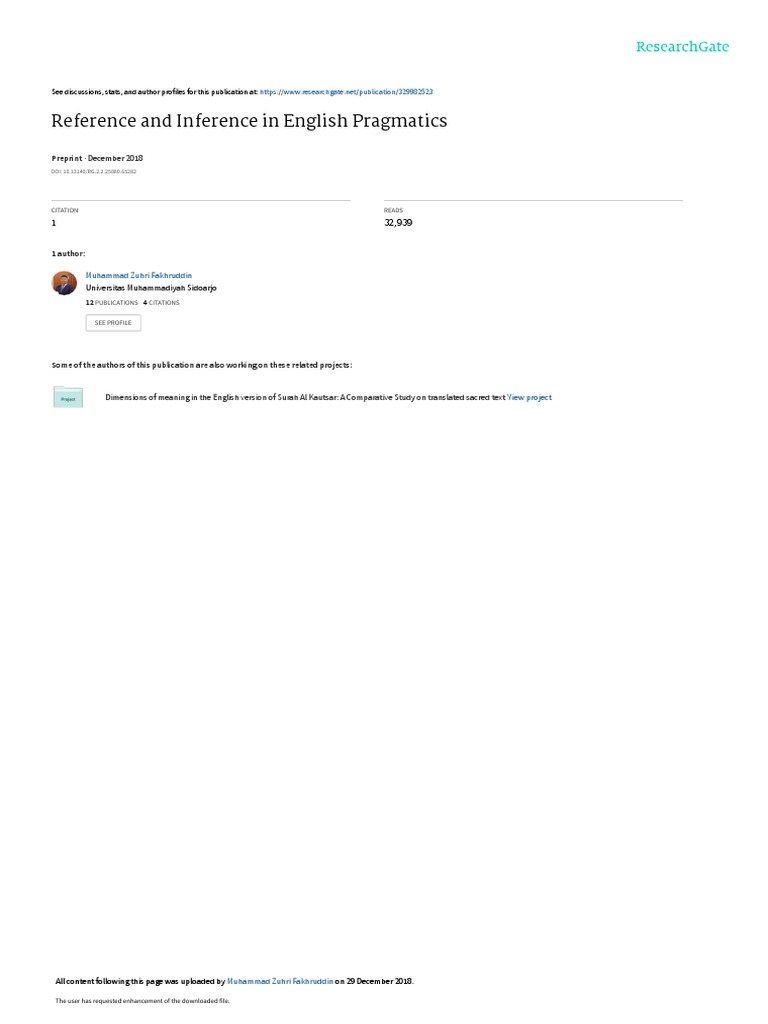Select the title Reference and Inference in English Pragmatics
Image resolution: width=768 pixels, height=1024 pixels.
(249, 121)
